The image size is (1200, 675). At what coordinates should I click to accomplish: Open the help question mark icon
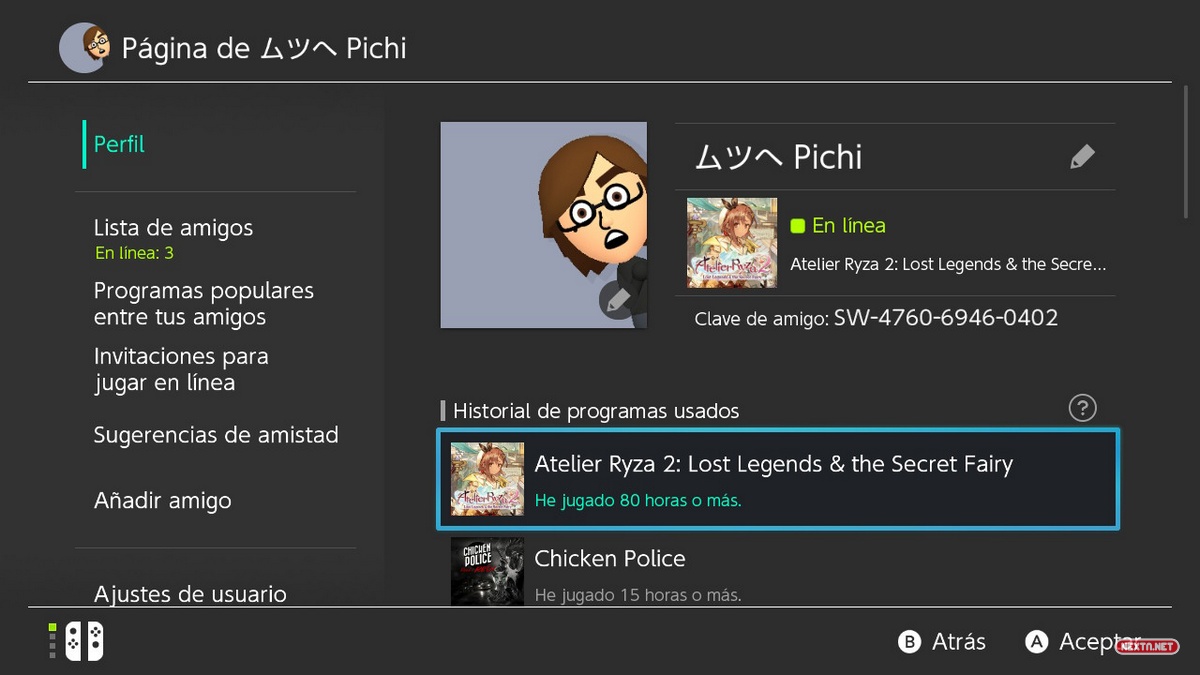1082,408
